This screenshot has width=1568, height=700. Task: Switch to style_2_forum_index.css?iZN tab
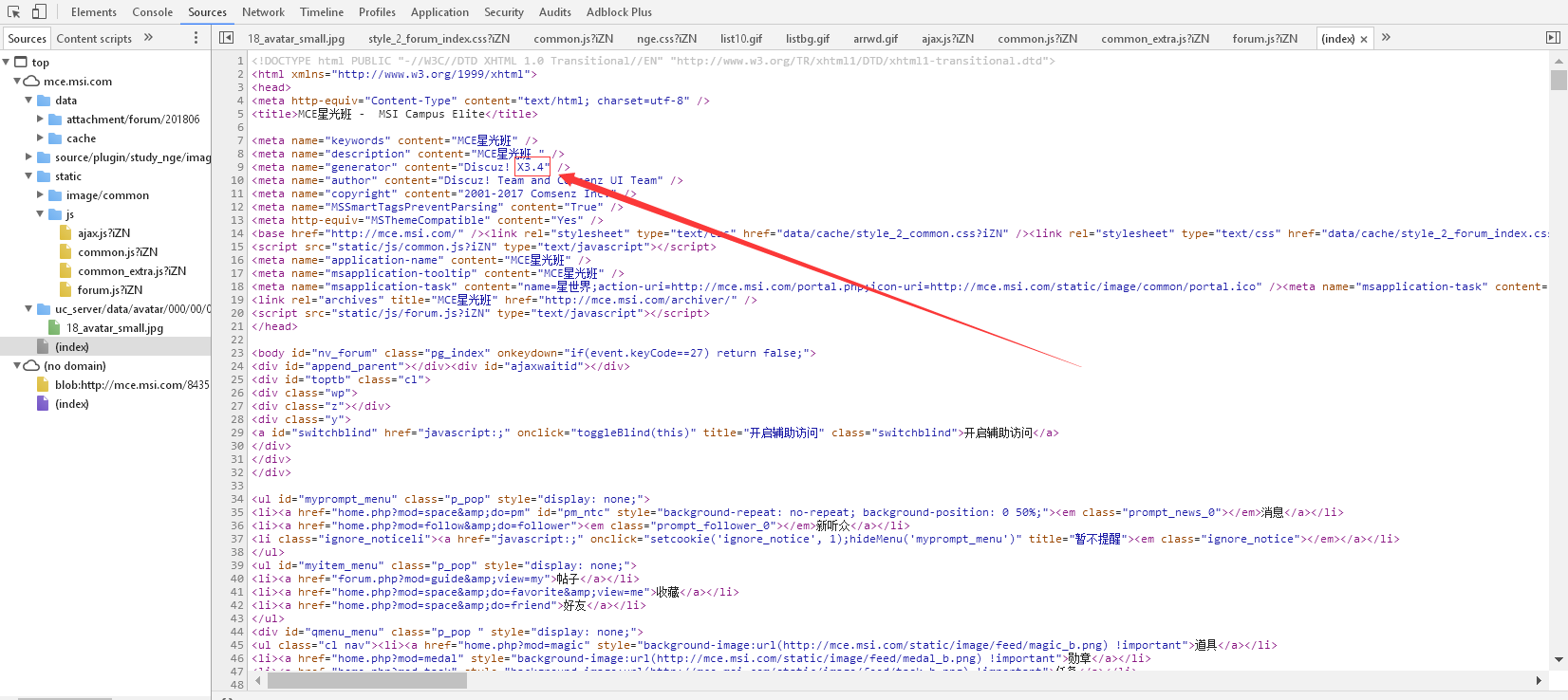439,39
